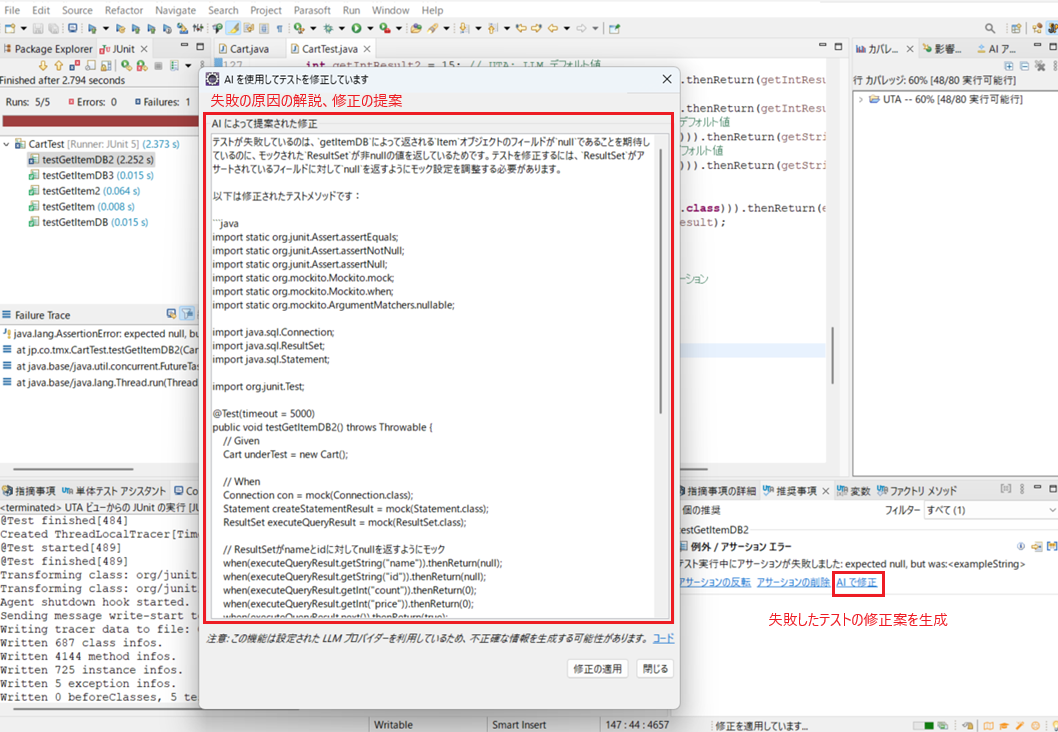Click the Open Perspective icon

tap(1015, 28)
